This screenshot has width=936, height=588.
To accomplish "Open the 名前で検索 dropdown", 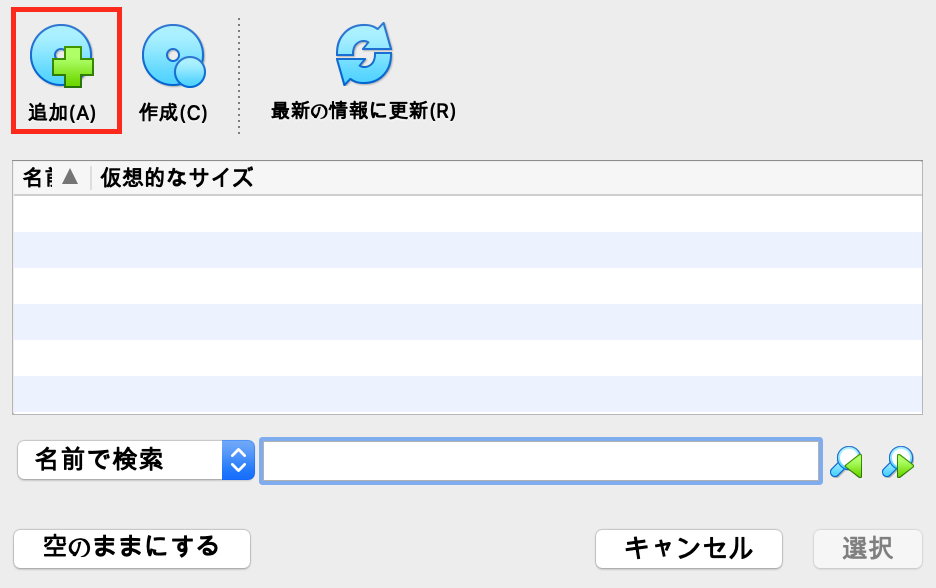I will coord(136,460).
